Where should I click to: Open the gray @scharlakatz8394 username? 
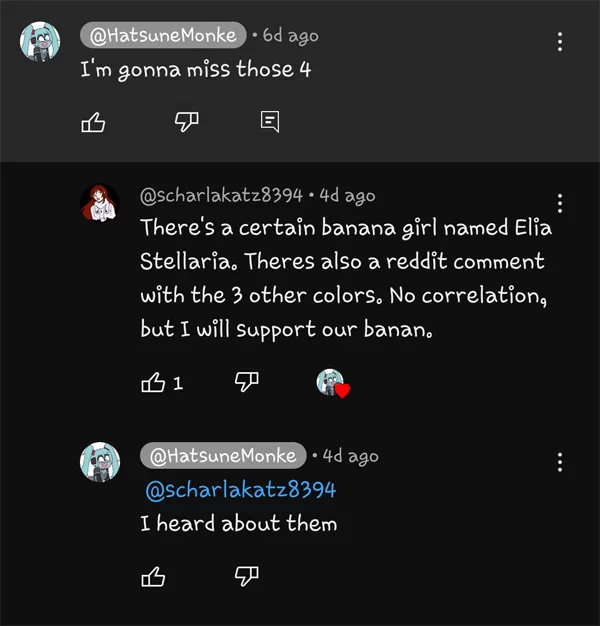[x=221, y=196]
